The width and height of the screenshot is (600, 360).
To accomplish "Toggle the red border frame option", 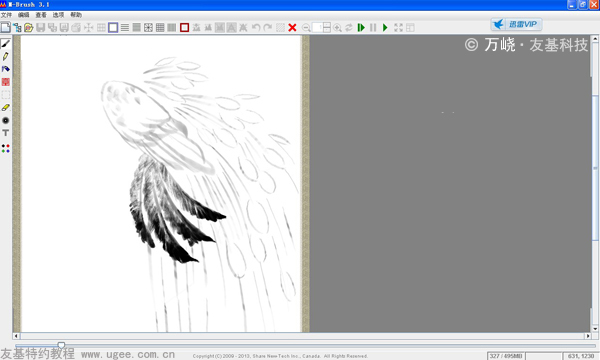I will tap(184, 28).
